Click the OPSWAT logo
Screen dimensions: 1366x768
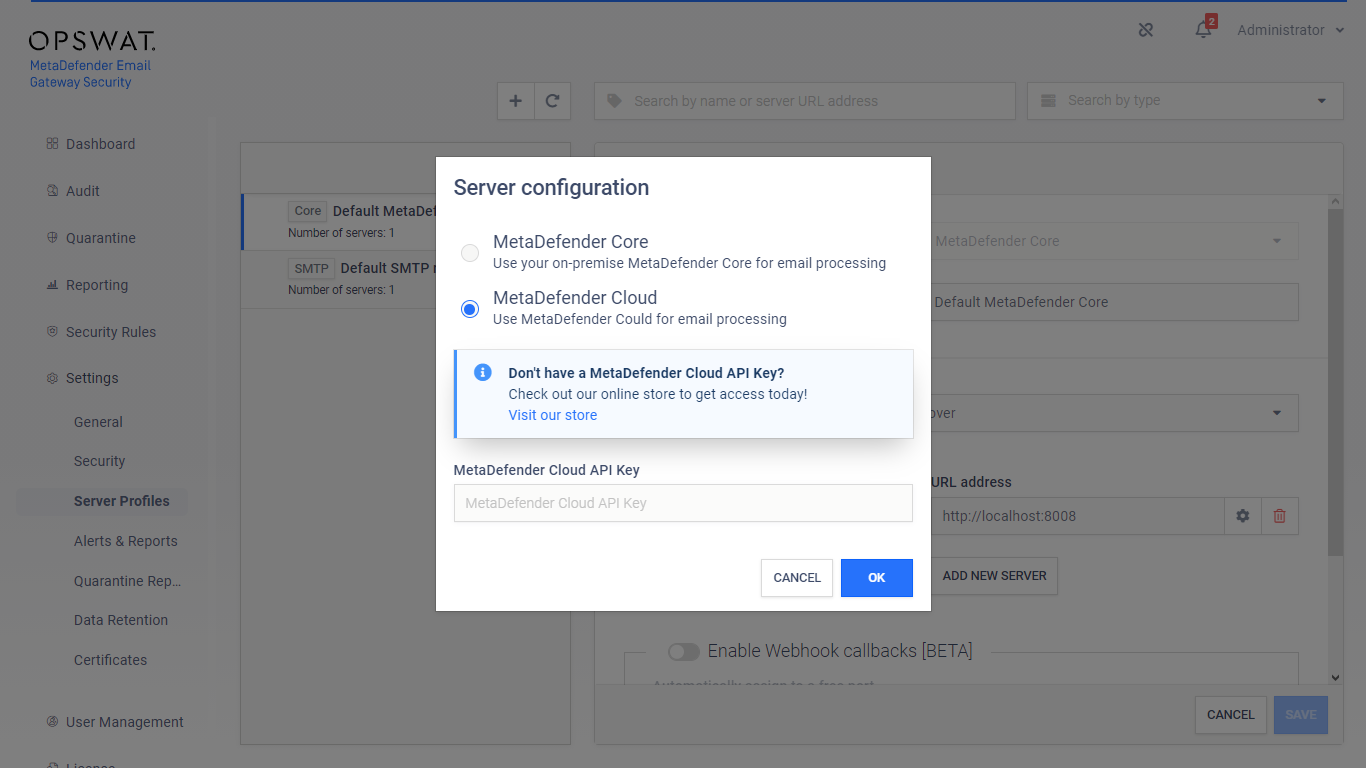[x=92, y=41]
